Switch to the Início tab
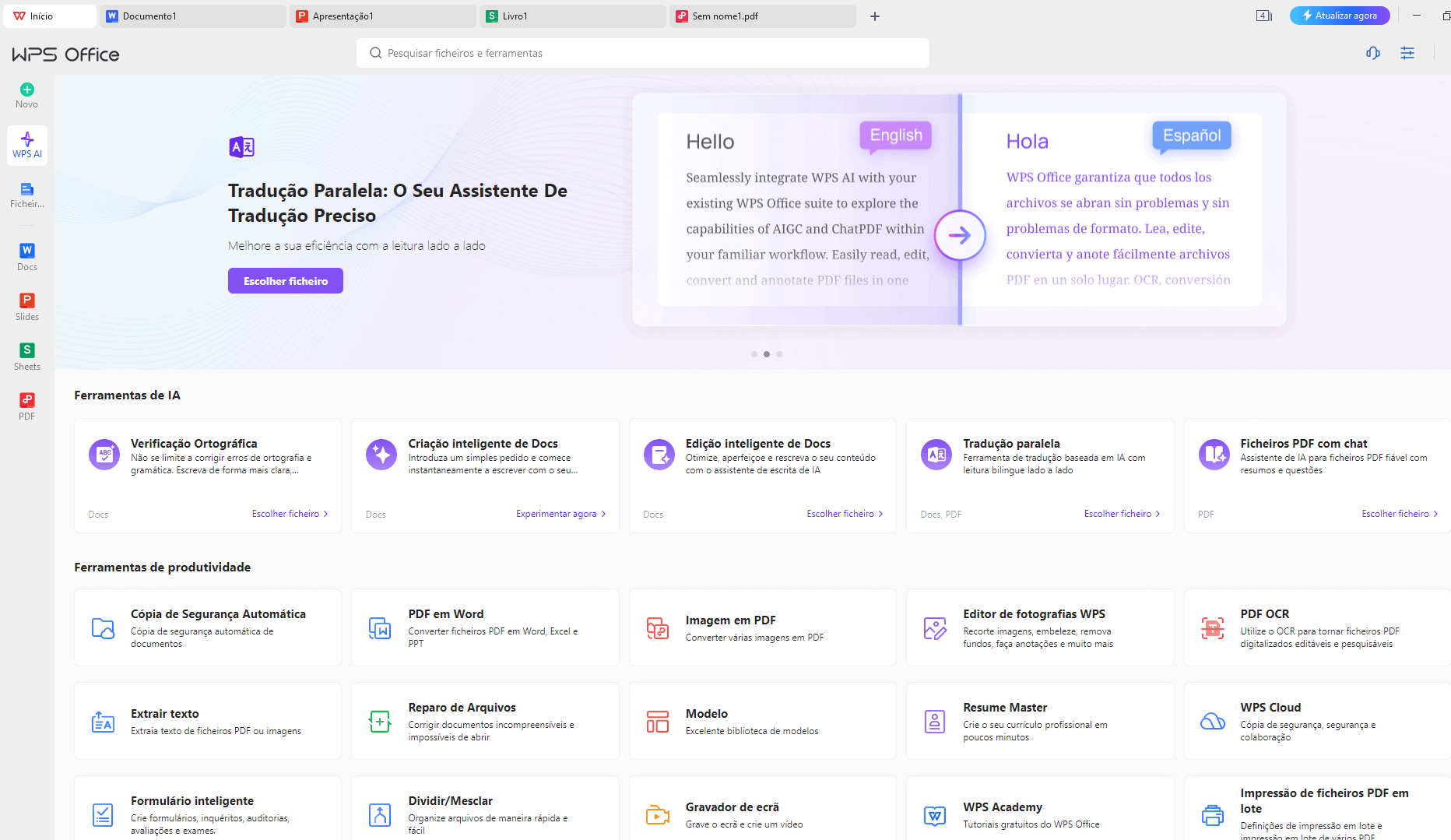This screenshot has height=840, width=1451. tap(50, 16)
